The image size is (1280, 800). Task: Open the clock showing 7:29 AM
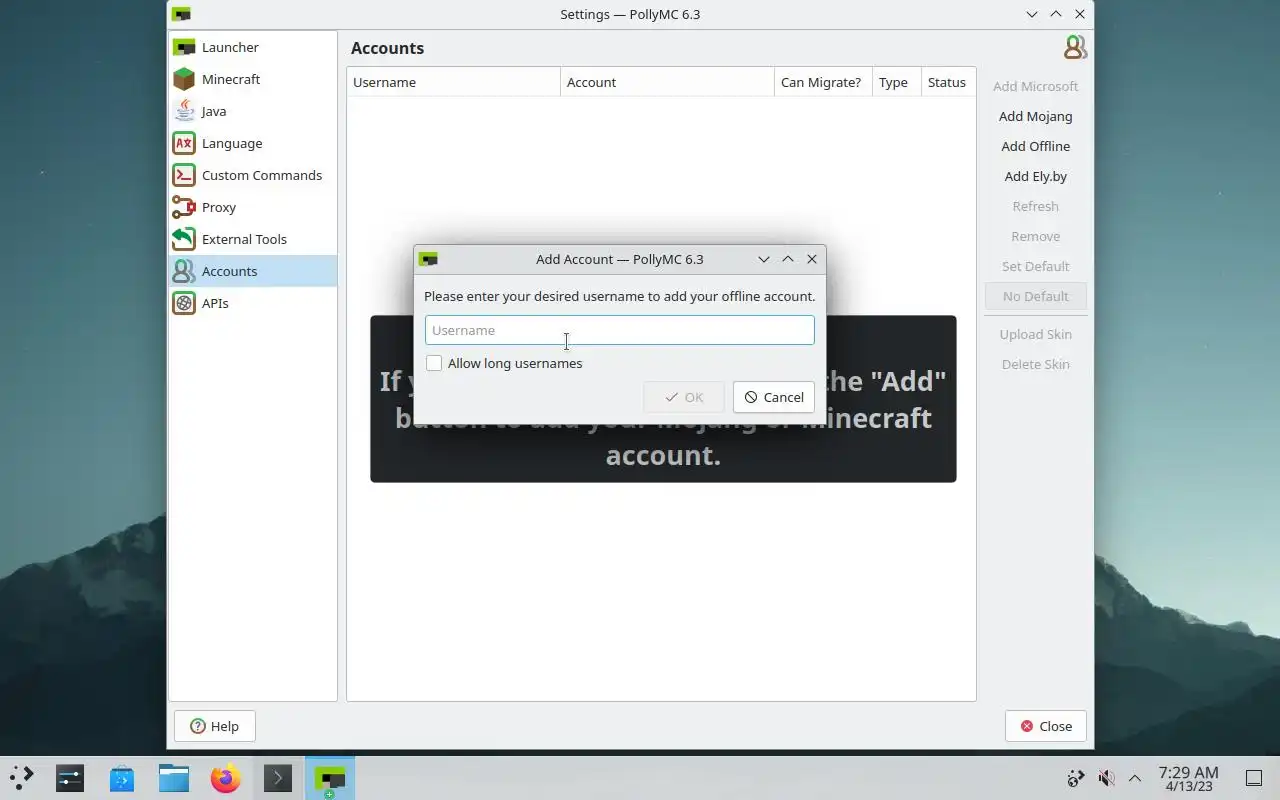point(1188,778)
